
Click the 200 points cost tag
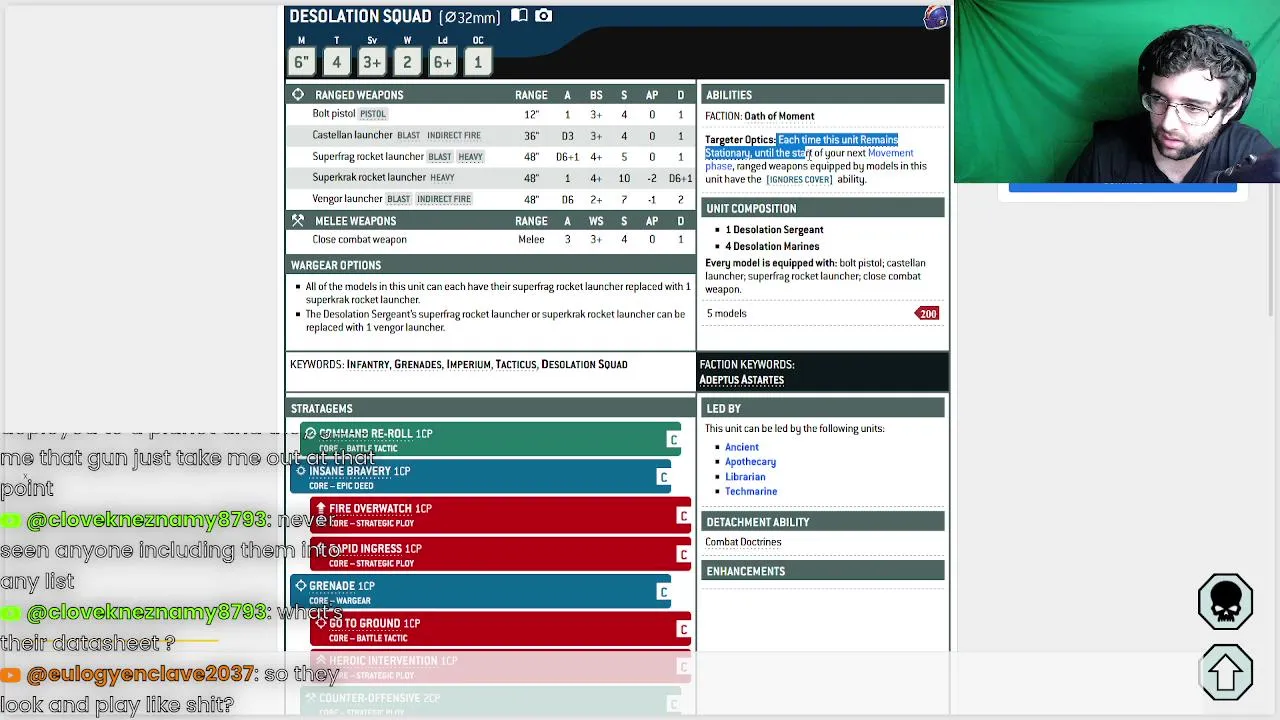point(926,314)
